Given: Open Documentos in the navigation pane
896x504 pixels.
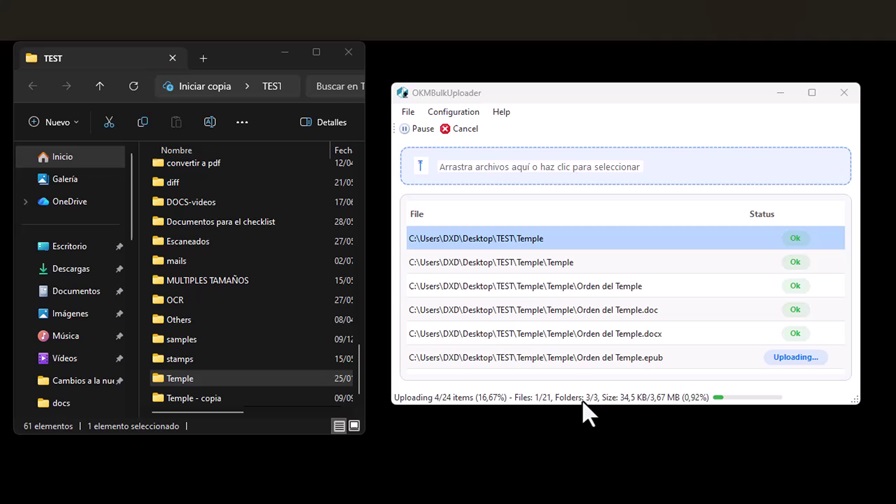Looking at the screenshot, I should click(x=70, y=291).
